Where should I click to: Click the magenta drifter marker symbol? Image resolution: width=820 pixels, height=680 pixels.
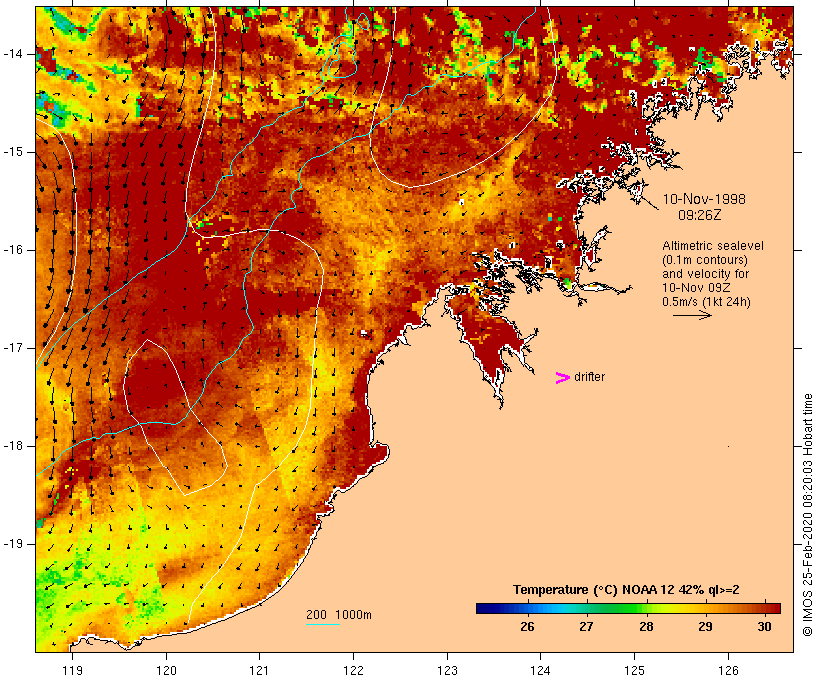click(x=563, y=378)
